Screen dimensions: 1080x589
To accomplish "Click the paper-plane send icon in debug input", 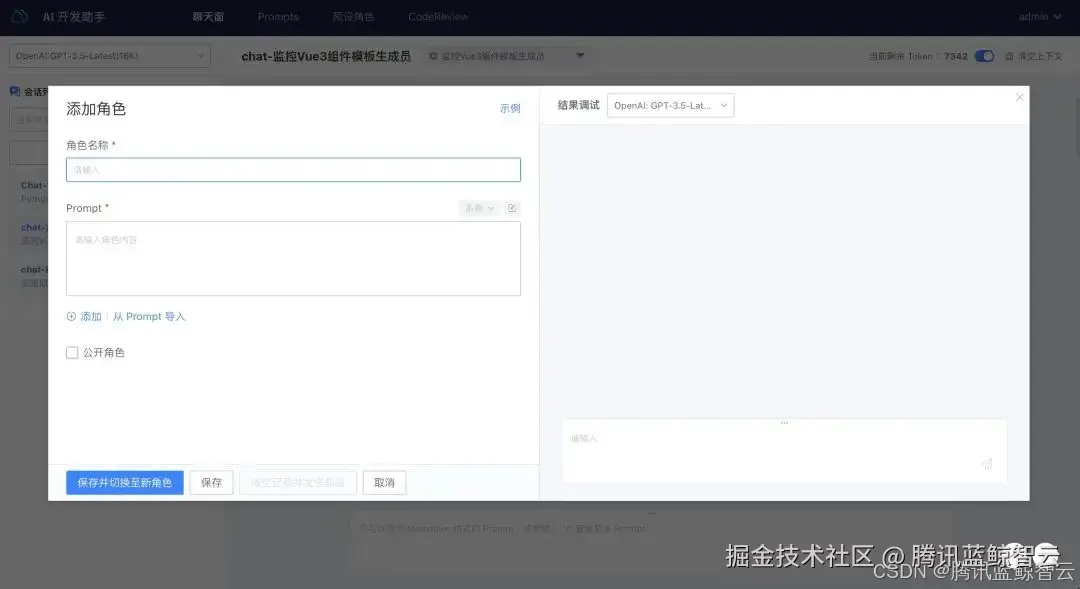I will [986, 464].
